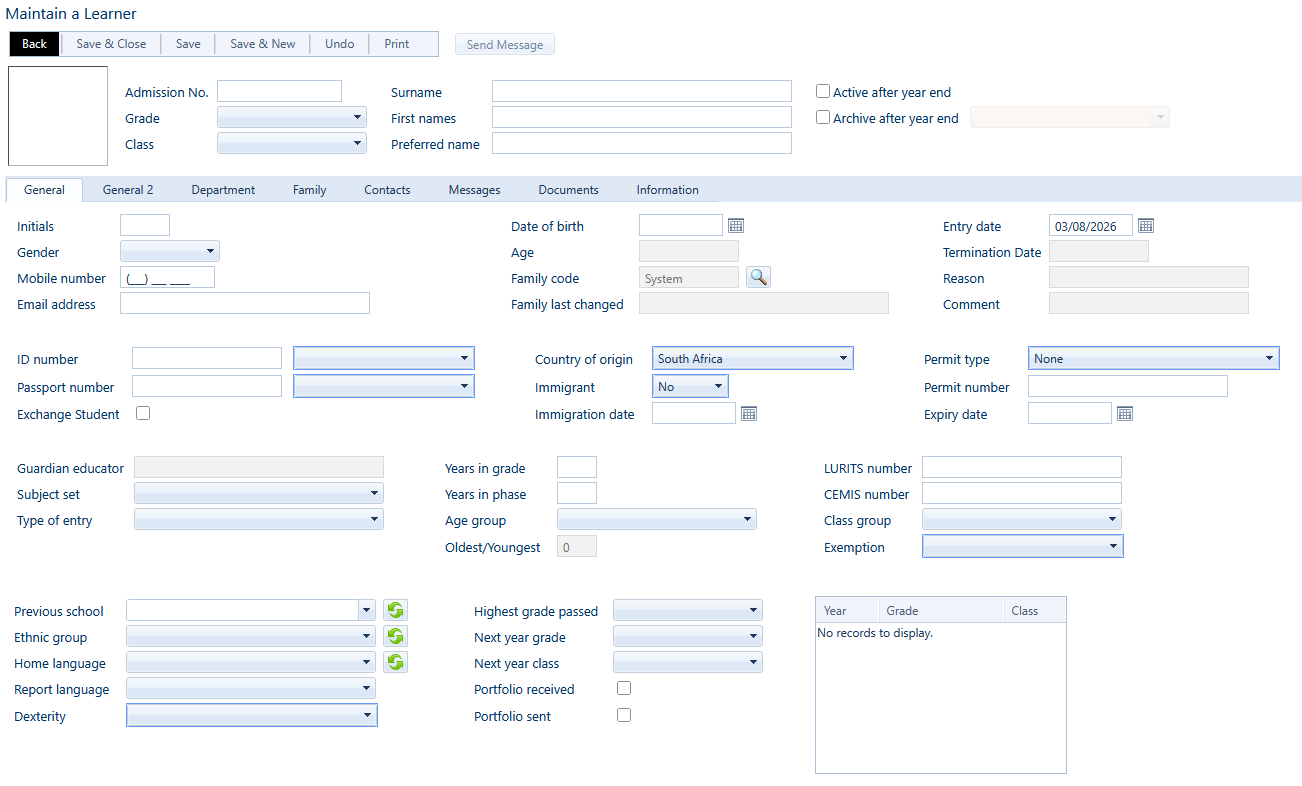Click the Mobile number field
The image size is (1302, 786).
(x=167, y=277)
